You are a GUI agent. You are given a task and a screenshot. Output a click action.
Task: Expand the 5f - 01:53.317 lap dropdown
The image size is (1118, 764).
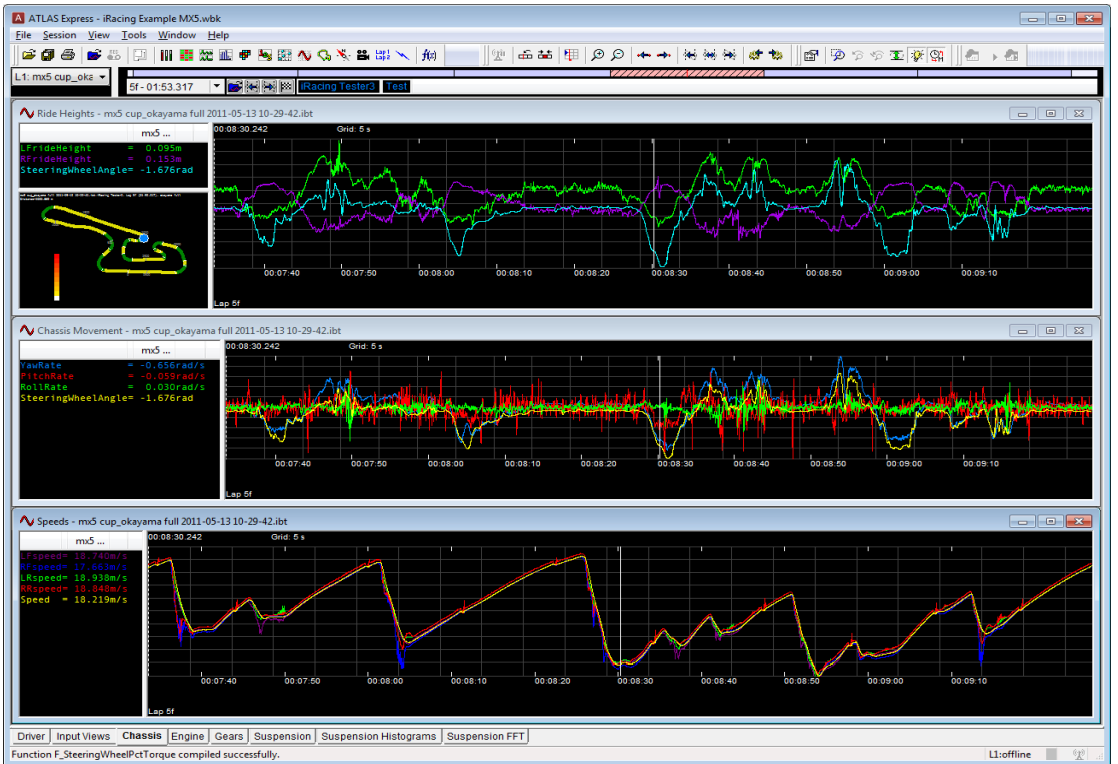click(217, 87)
